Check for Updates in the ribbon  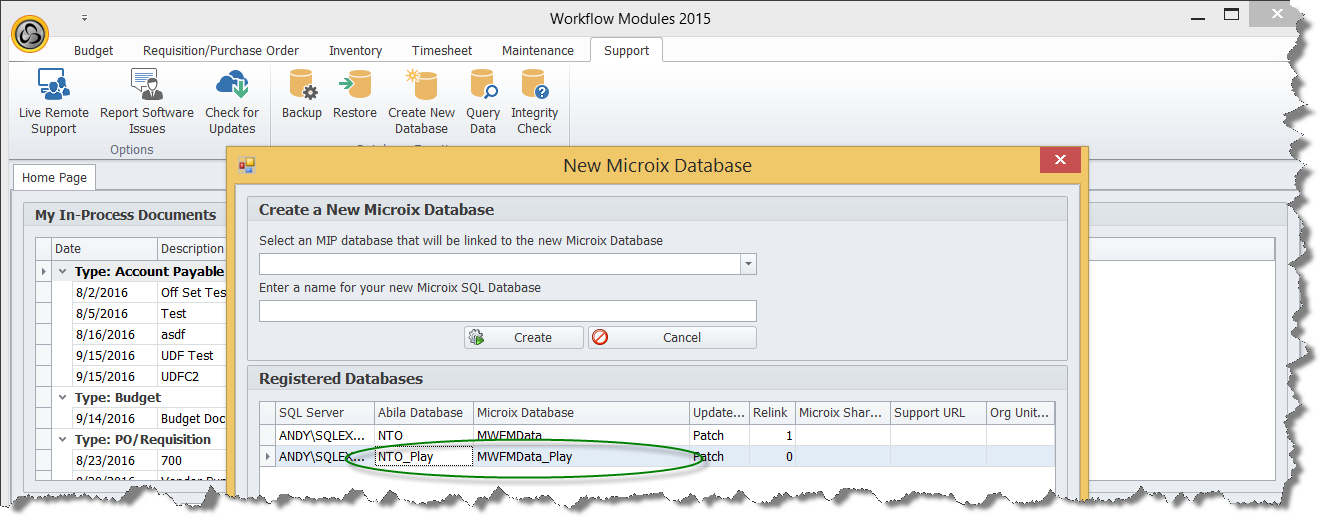click(x=232, y=102)
